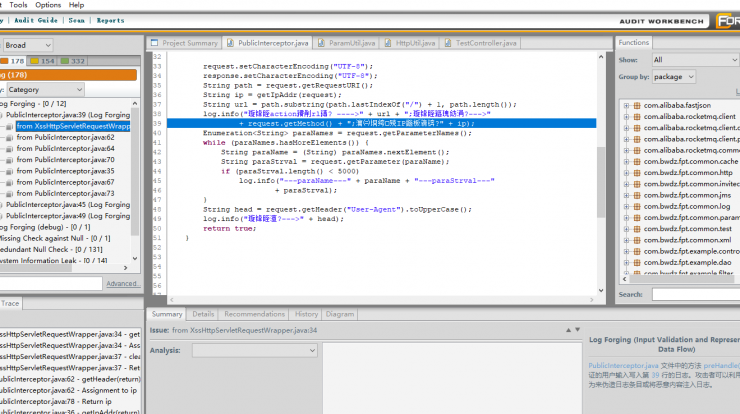
Task: Select 'Missing Check against Null' category
Action: 55,238
